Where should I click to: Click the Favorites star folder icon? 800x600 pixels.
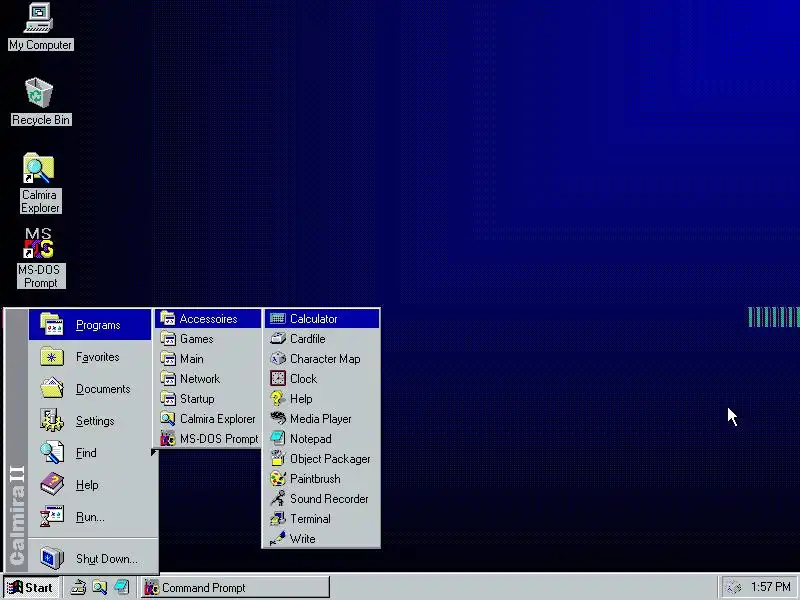pos(52,357)
